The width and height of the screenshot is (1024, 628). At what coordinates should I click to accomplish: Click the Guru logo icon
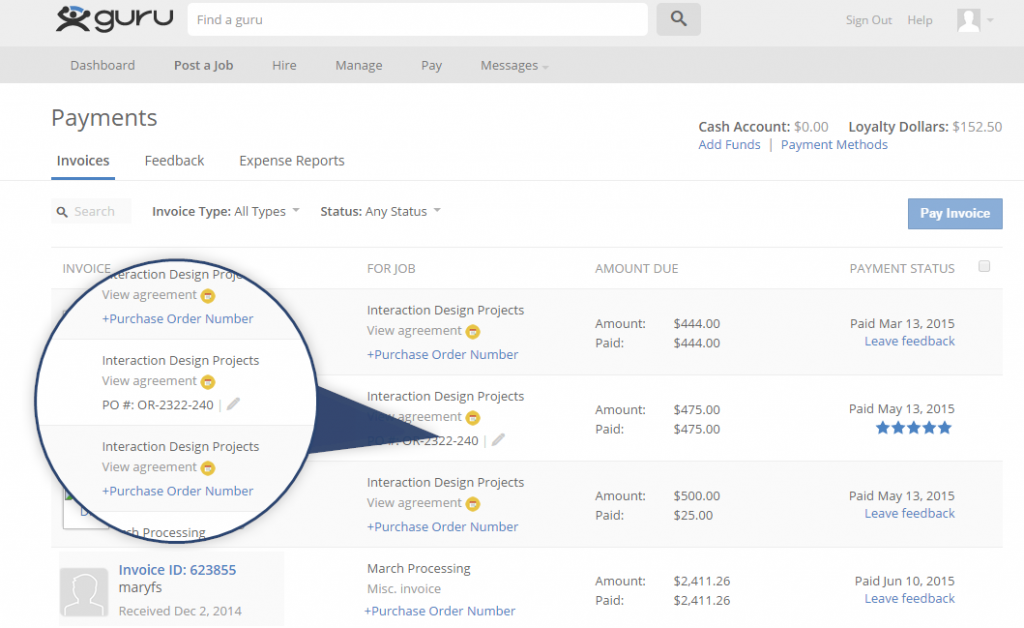click(x=75, y=18)
